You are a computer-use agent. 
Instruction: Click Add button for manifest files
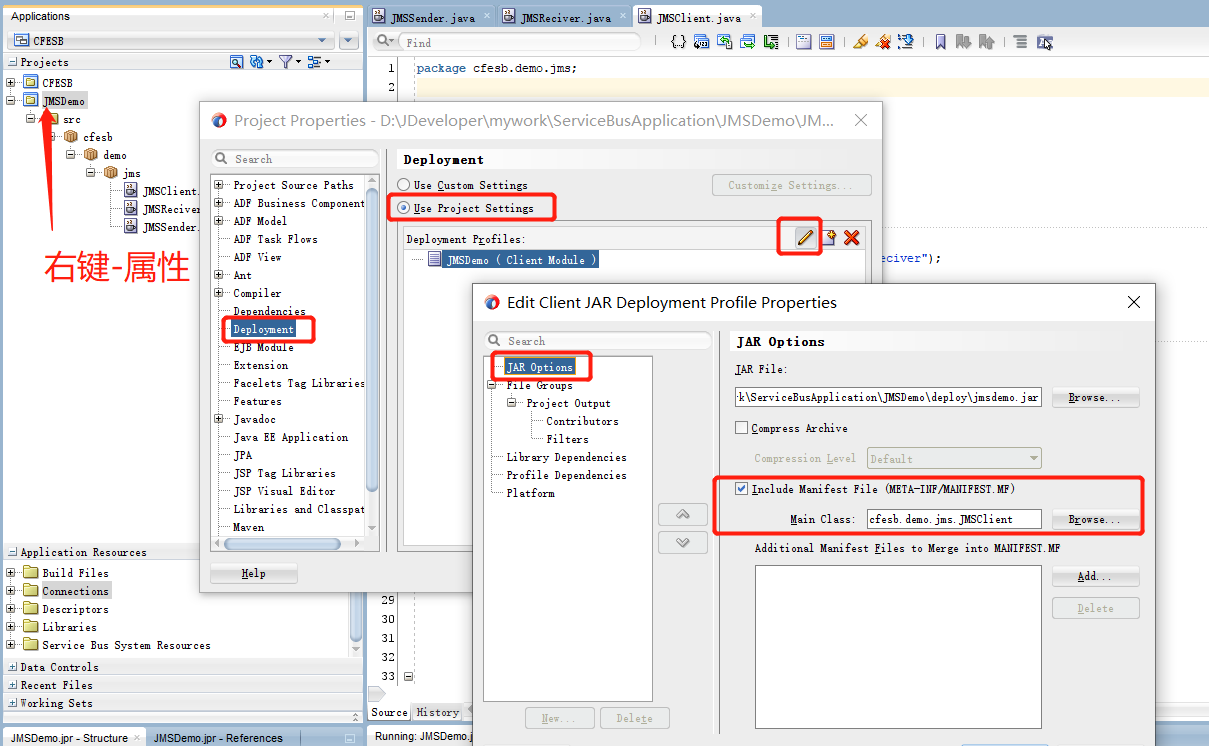click(1095, 576)
